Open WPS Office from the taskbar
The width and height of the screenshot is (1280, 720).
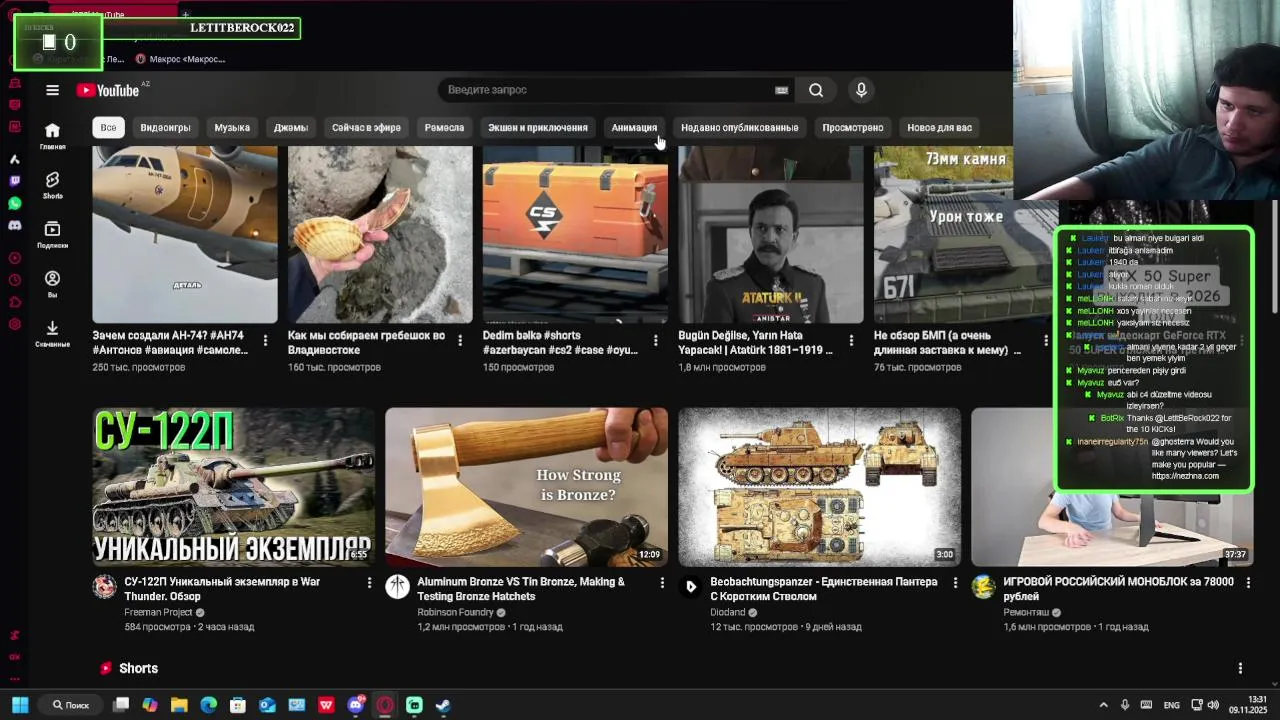pos(326,705)
